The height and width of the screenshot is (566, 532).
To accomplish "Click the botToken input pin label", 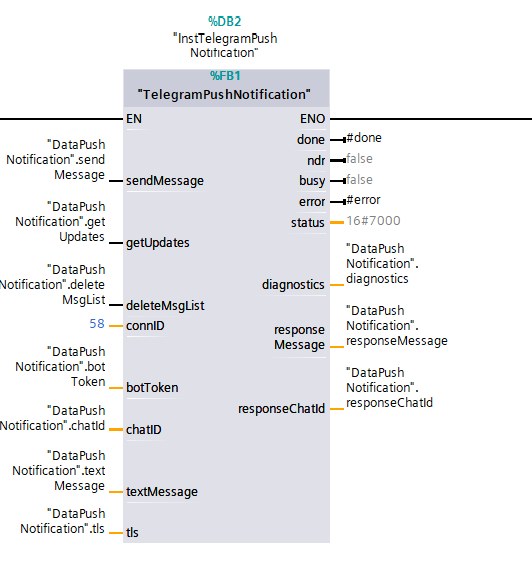I will pyautogui.click(x=152, y=388).
